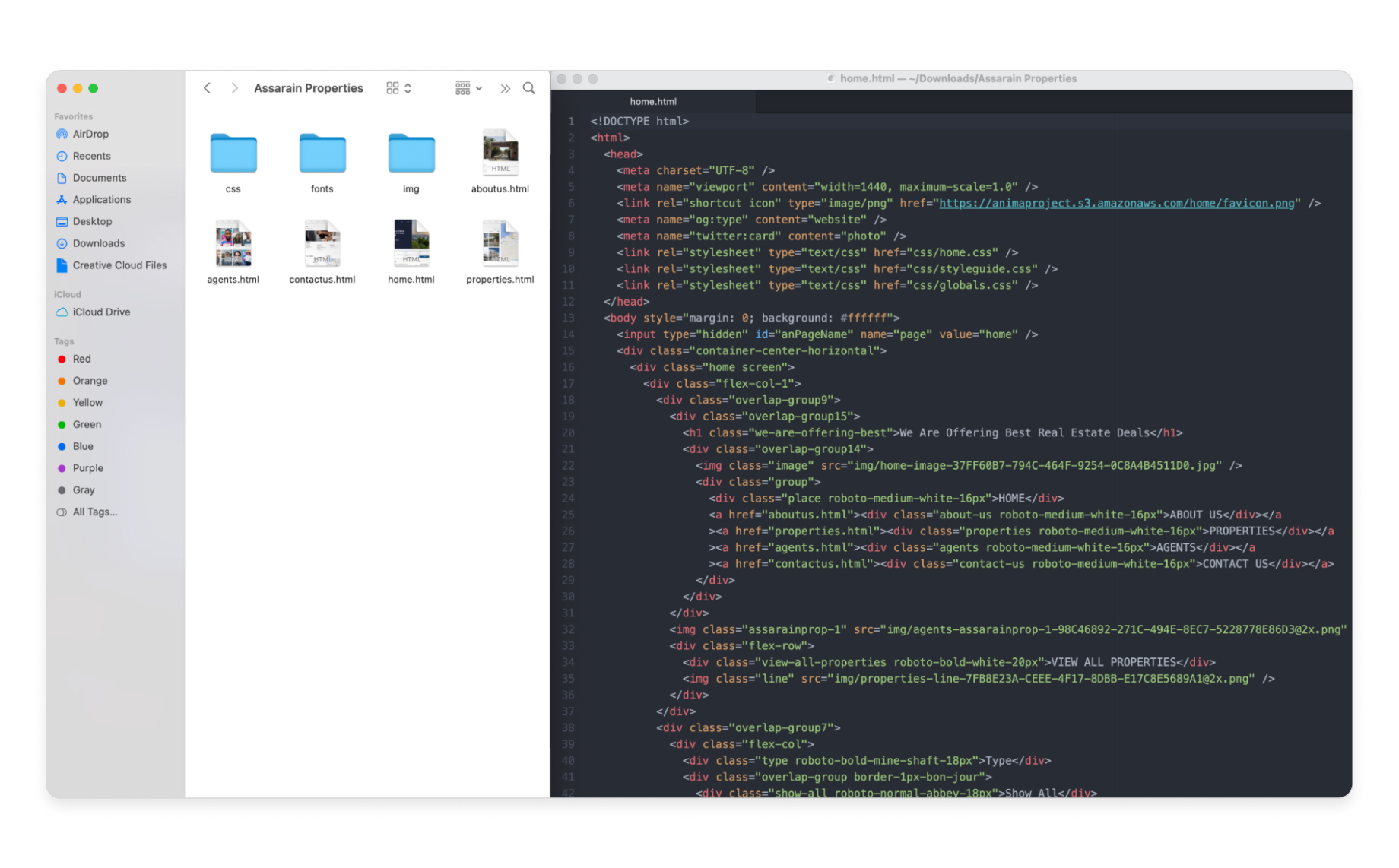Click the Finder back navigation arrow
Image resolution: width=1399 pixels, height=868 pixels.
[x=207, y=88]
